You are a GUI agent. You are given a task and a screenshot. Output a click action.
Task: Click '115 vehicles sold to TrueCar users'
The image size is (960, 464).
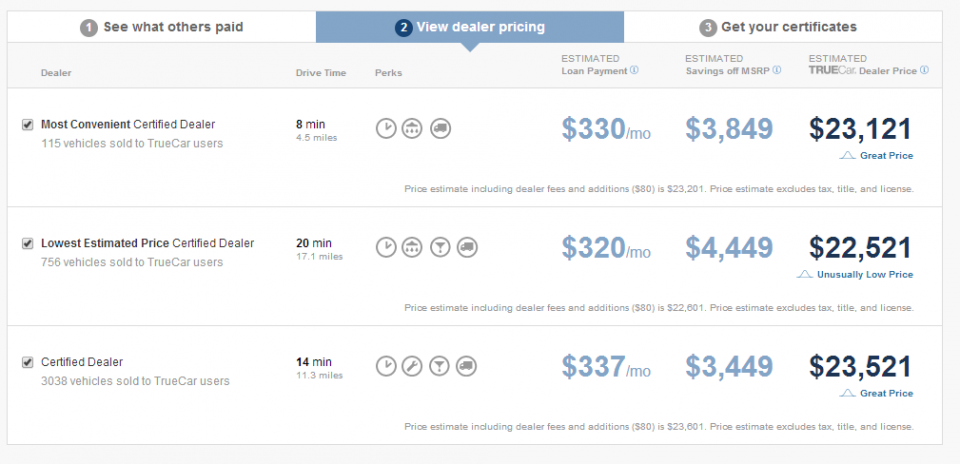pyautogui.click(x=132, y=144)
